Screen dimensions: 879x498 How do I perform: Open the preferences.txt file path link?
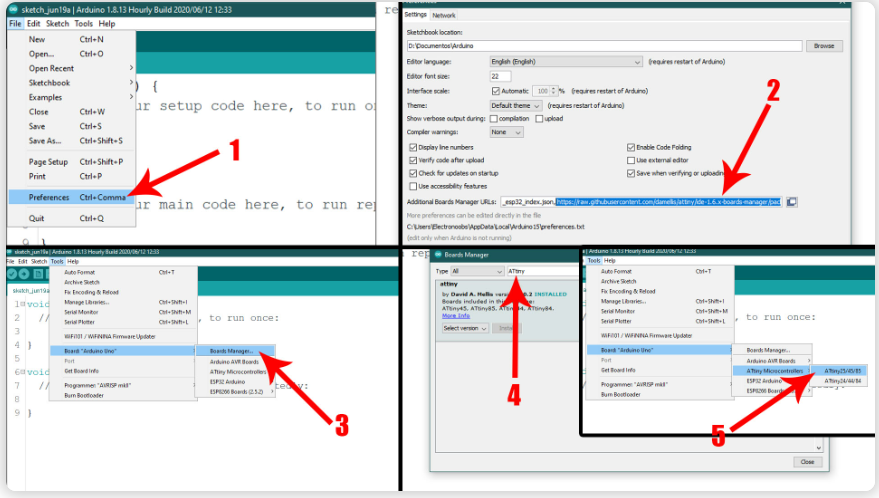click(496, 227)
